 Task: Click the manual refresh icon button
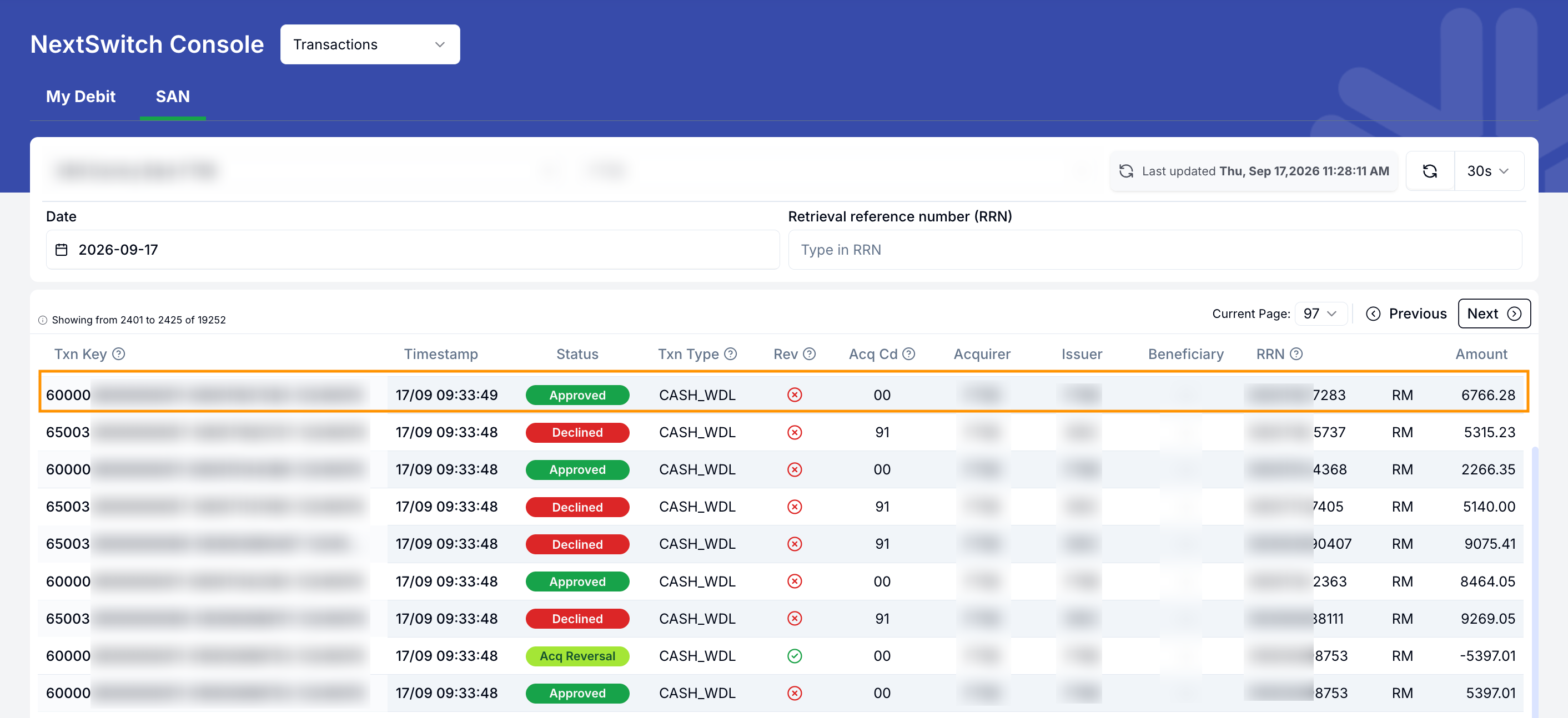tap(1430, 171)
